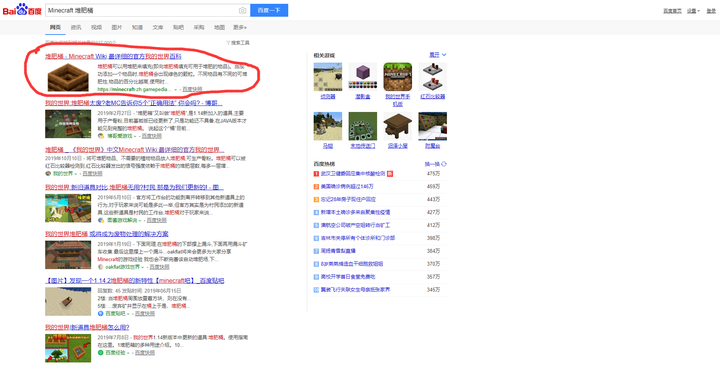
Task: Open camera image search in search box
Action: coord(242,10)
